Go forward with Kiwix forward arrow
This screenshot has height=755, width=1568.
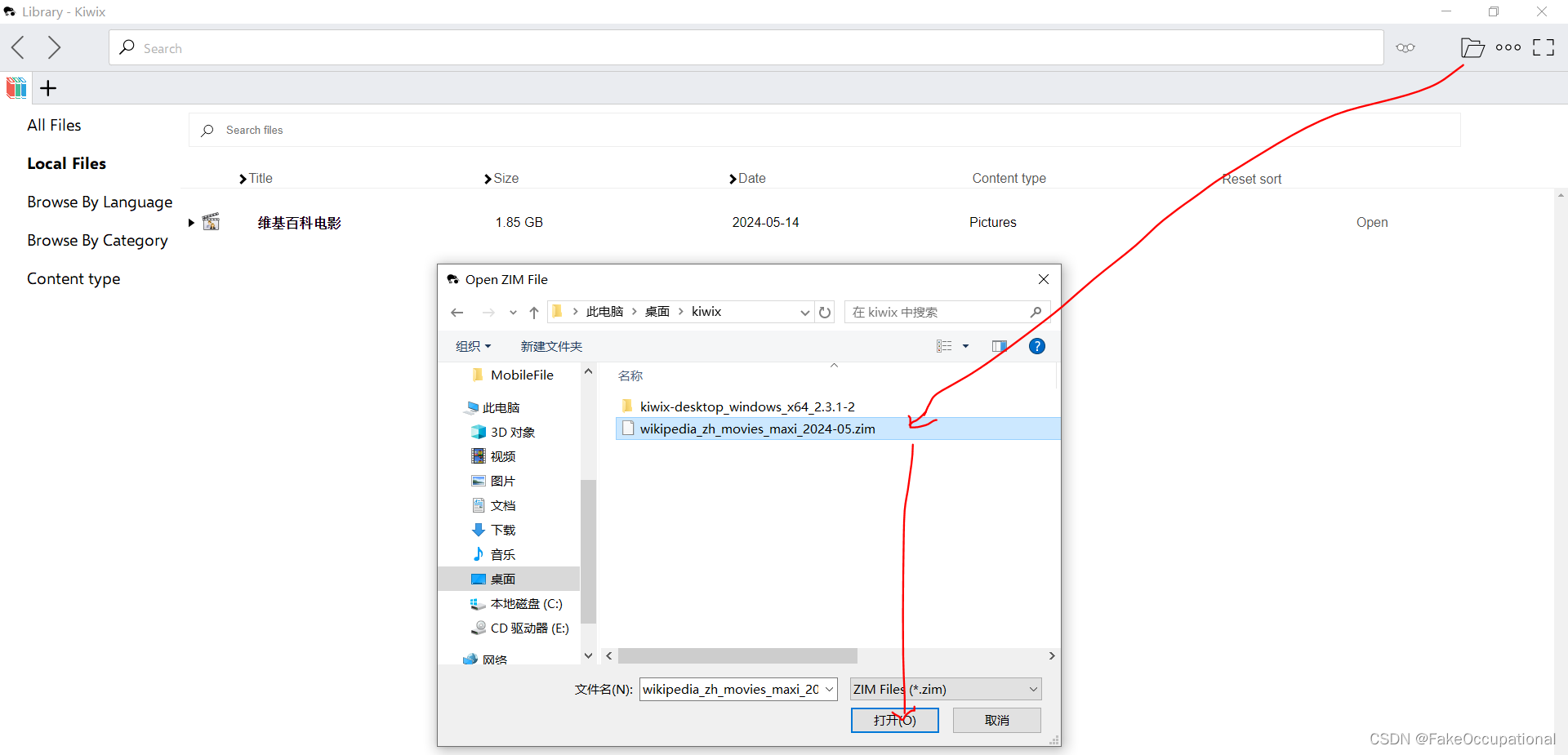(x=54, y=47)
